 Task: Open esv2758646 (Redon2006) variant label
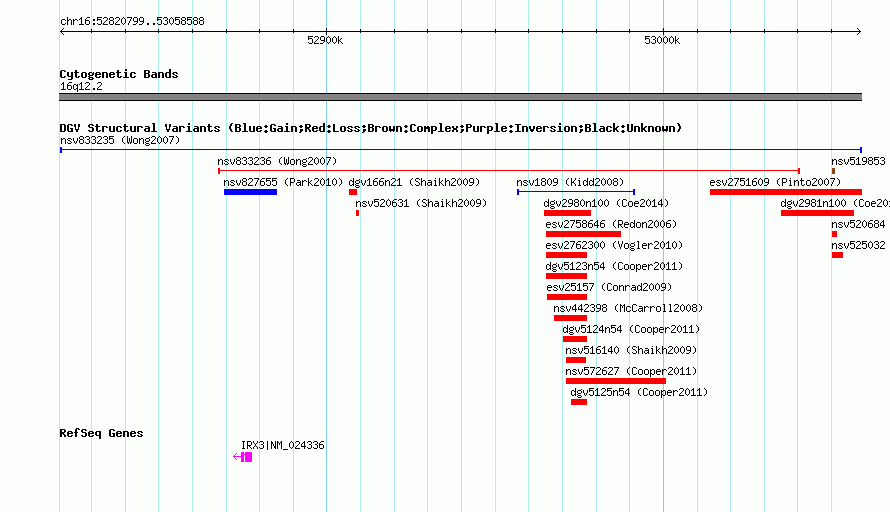(x=611, y=224)
